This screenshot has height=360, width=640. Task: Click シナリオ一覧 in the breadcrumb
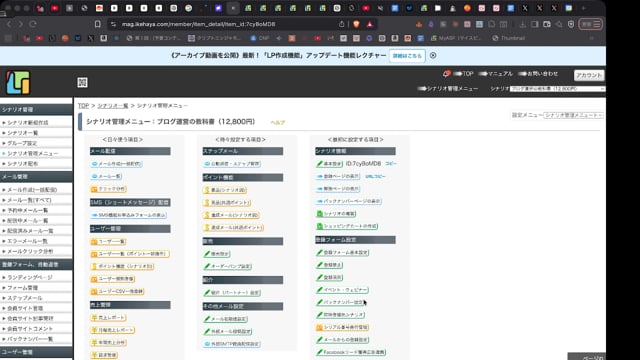tap(113, 106)
